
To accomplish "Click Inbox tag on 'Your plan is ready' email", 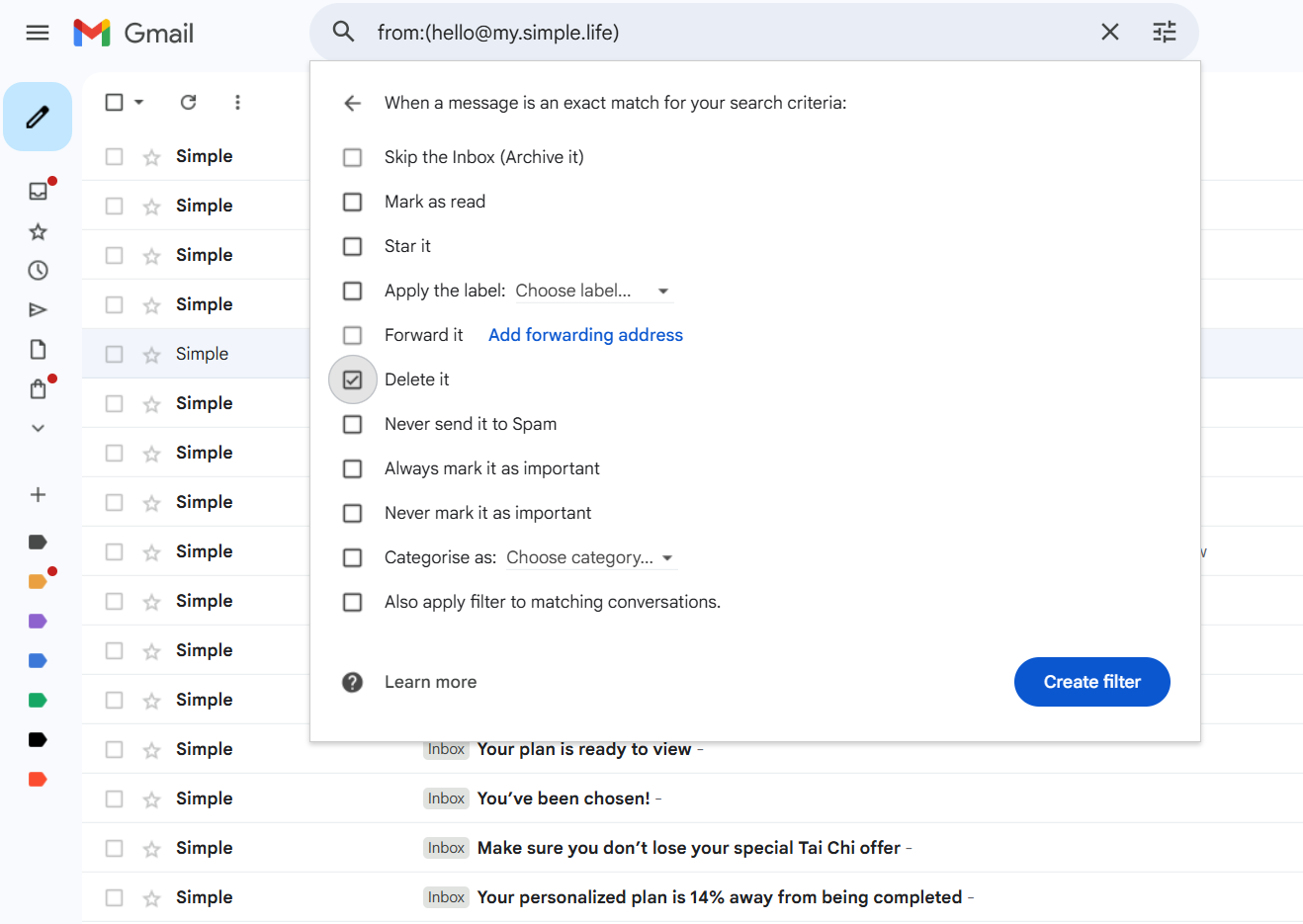I will coord(446,749).
